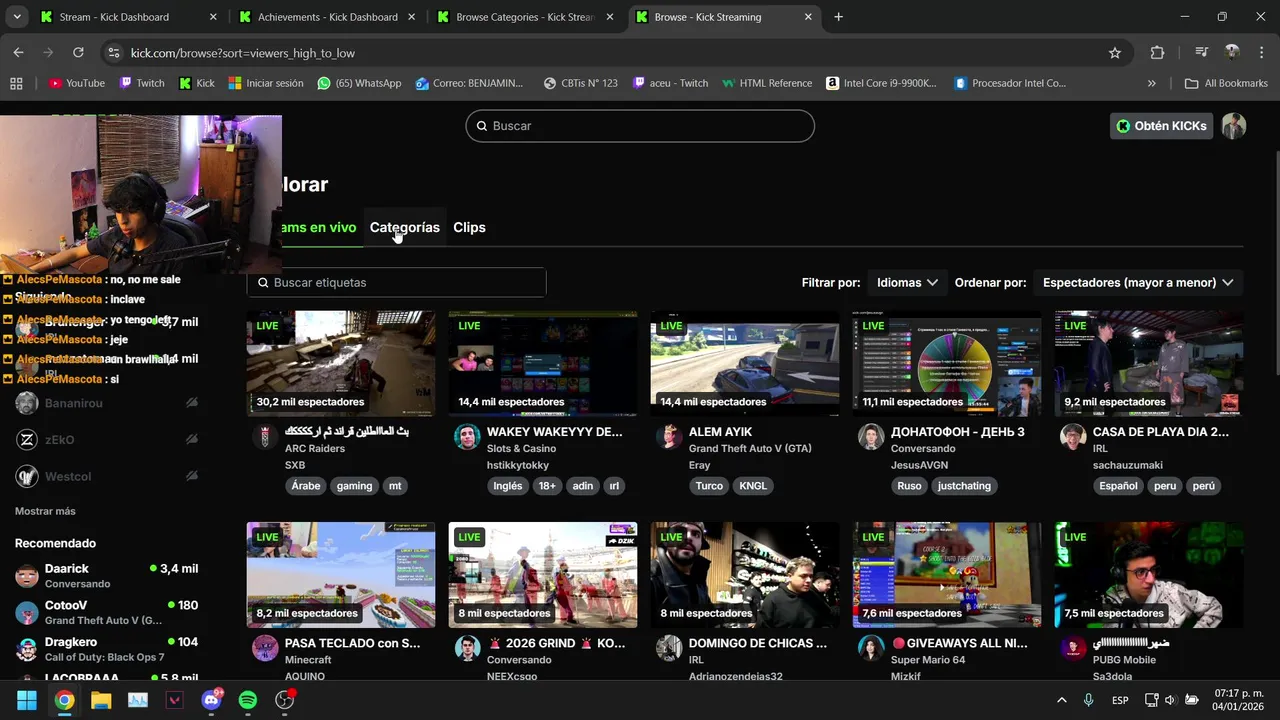Open the Grand Theft Auto V (GTA) category link under ALEM AYIK
This screenshot has width=1280, height=720.
[750, 449]
